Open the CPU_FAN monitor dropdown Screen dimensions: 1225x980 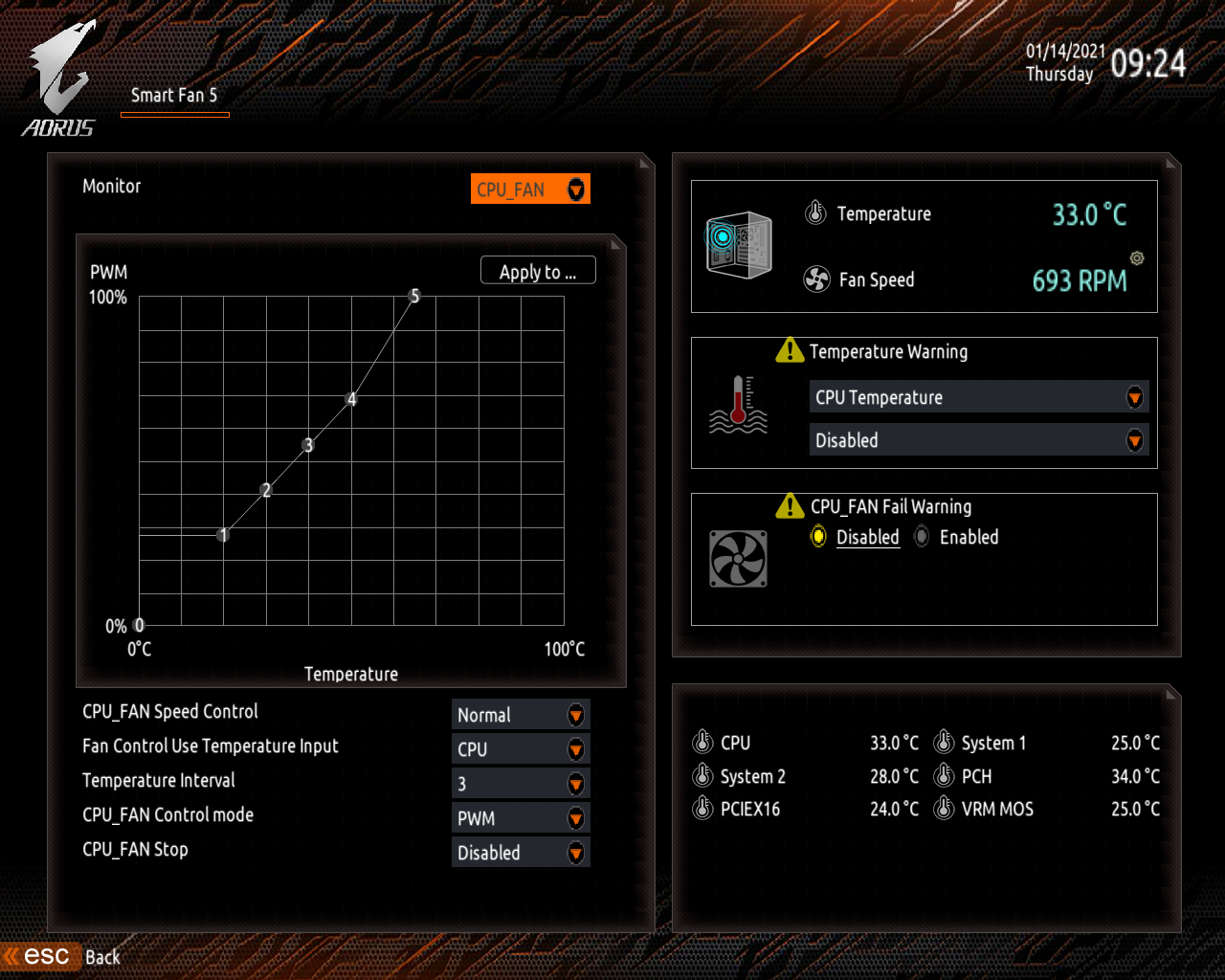tap(530, 189)
